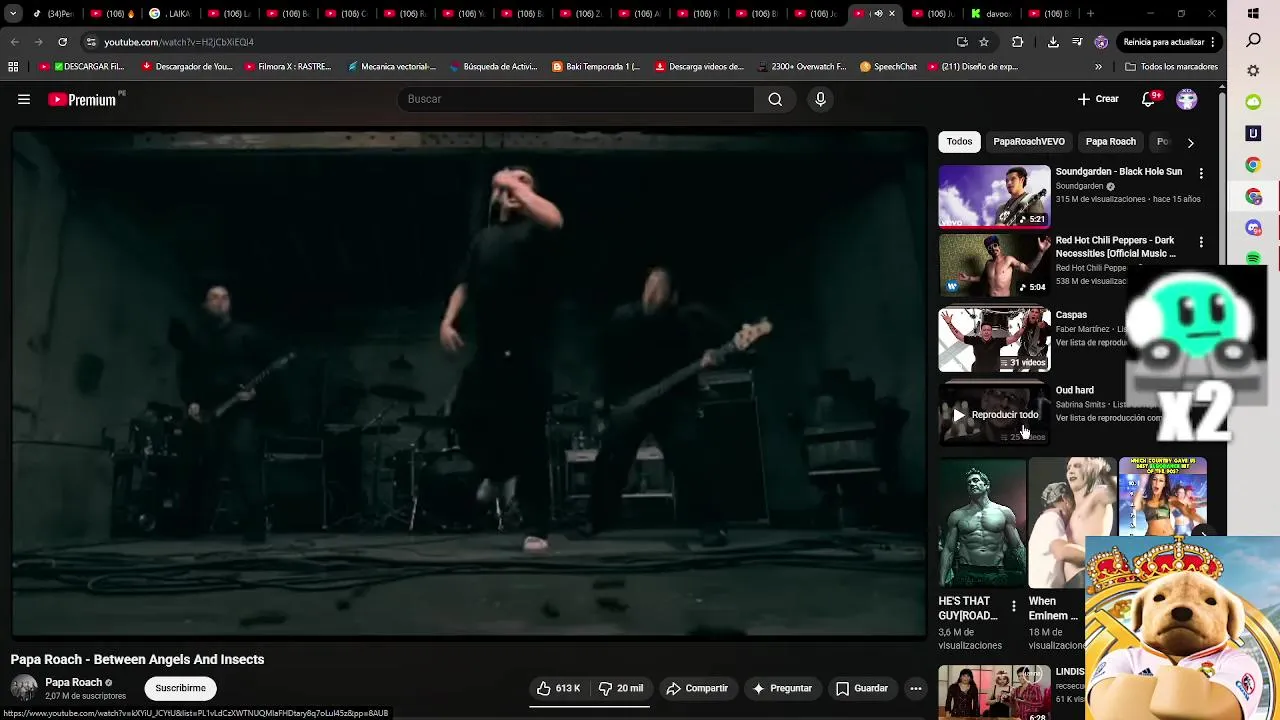Open Settings gear in the taskbar
Image resolution: width=1280 pixels, height=720 pixels.
click(x=1253, y=71)
